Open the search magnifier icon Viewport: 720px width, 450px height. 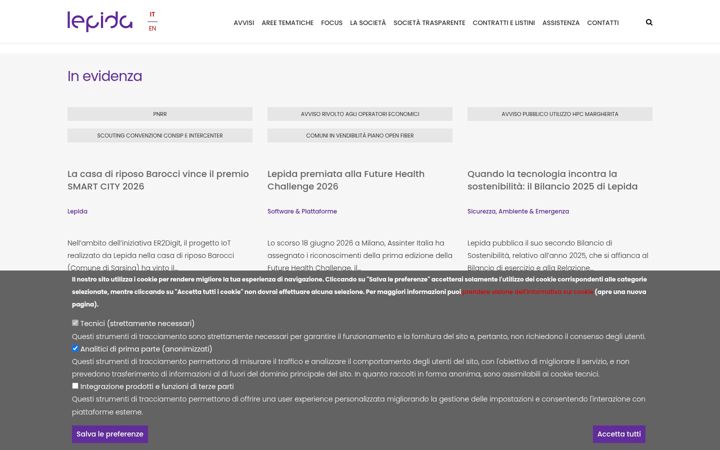click(649, 22)
